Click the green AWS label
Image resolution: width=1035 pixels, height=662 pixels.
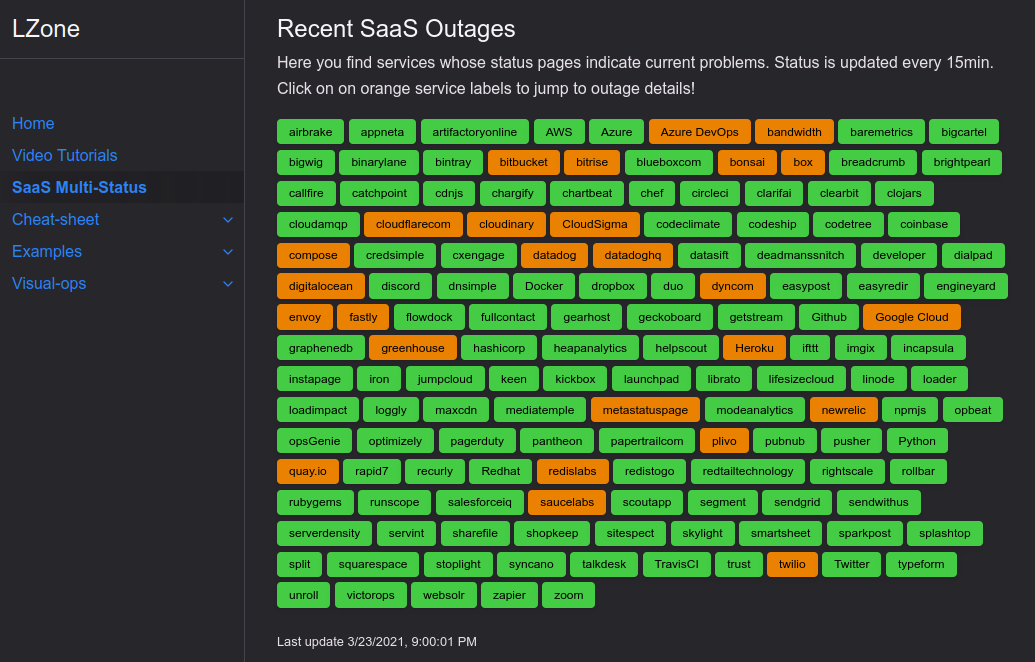pos(559,131)
